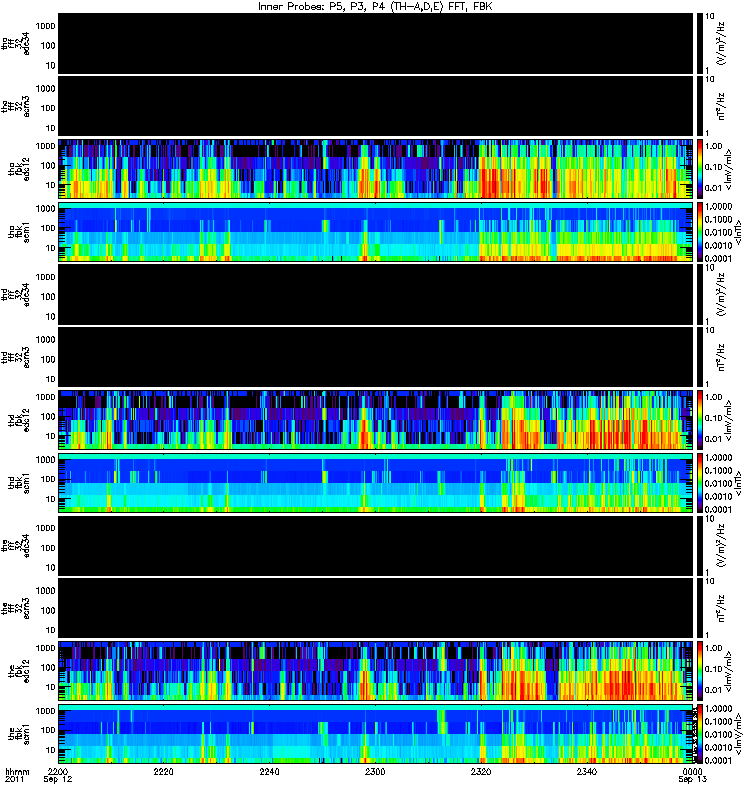Click the 'tha fbk scm1' y-axis title
Image resolution: width=750 pixels, height=800 pixels.
[x=19, y=231]
